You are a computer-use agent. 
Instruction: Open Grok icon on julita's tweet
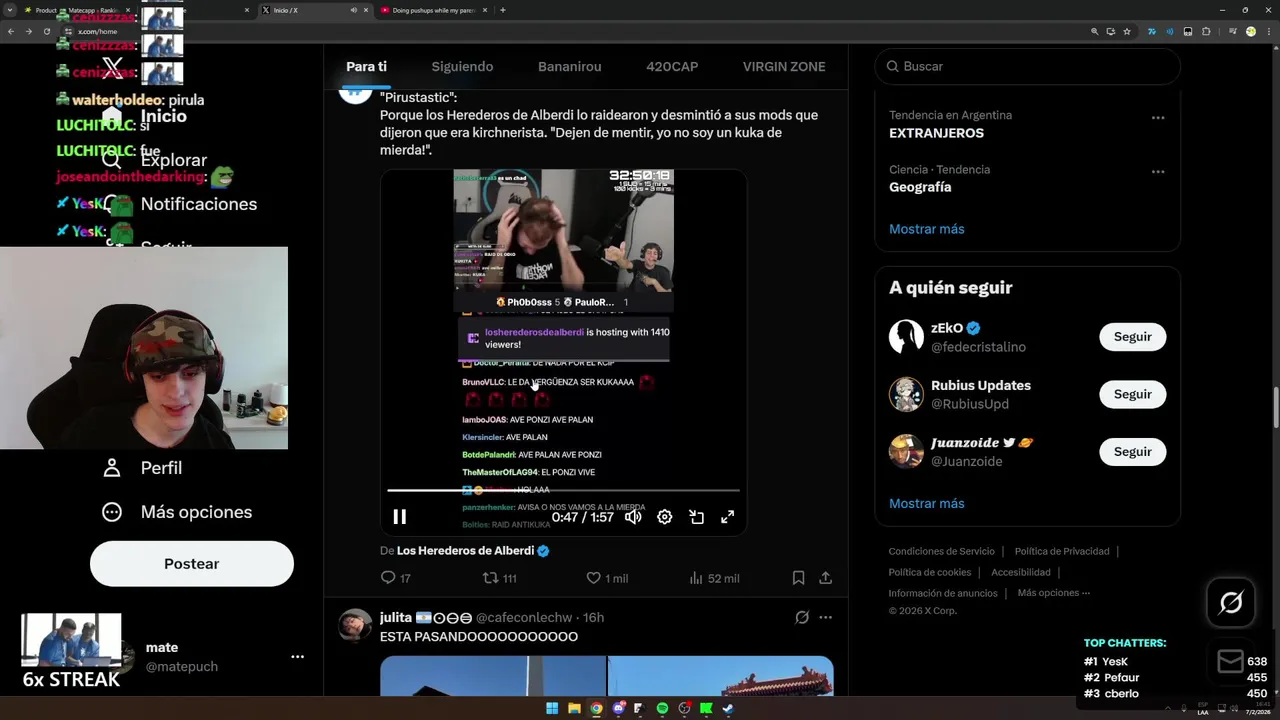(802, 618)
